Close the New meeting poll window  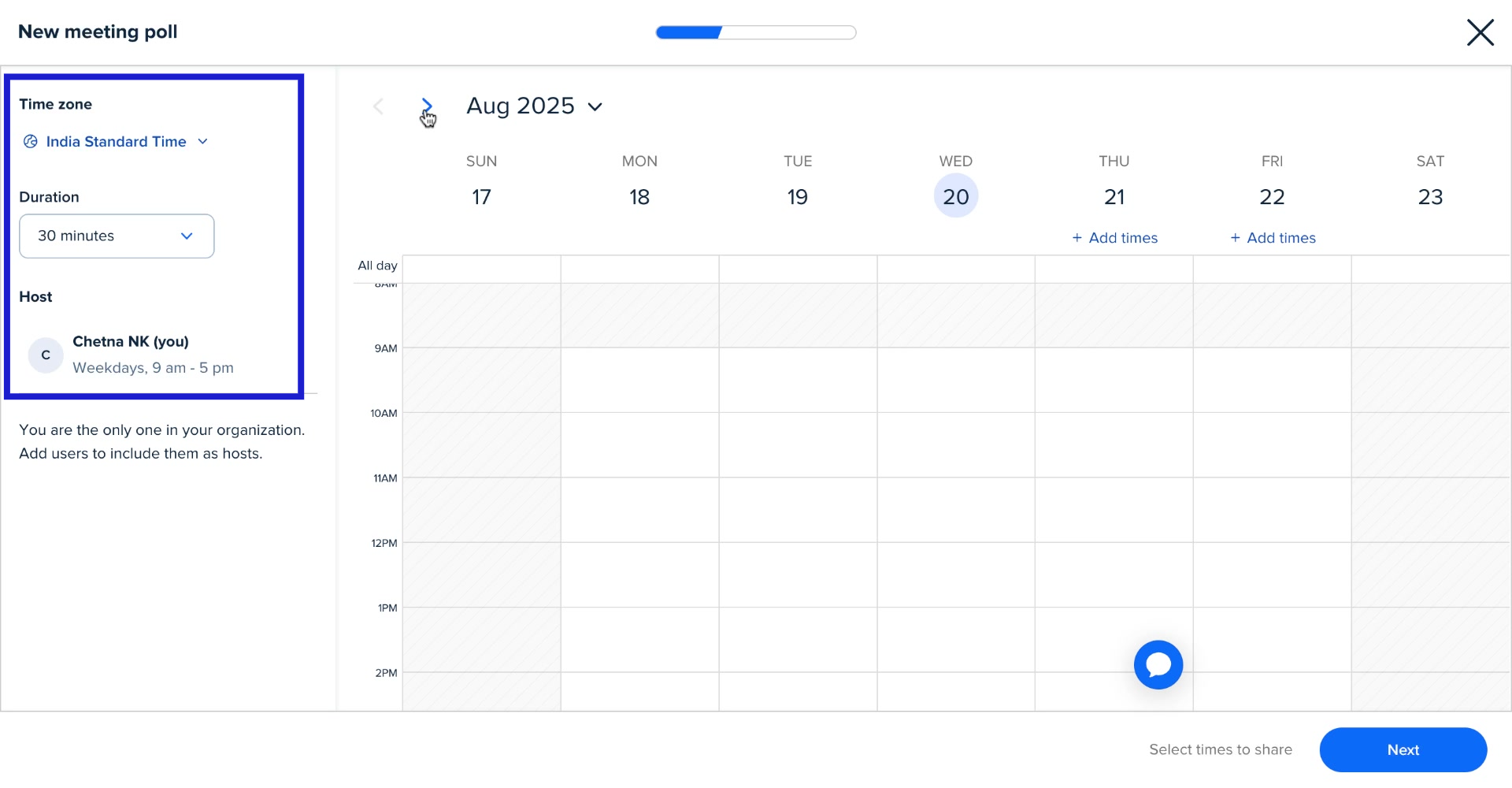tap(1480, 32)
